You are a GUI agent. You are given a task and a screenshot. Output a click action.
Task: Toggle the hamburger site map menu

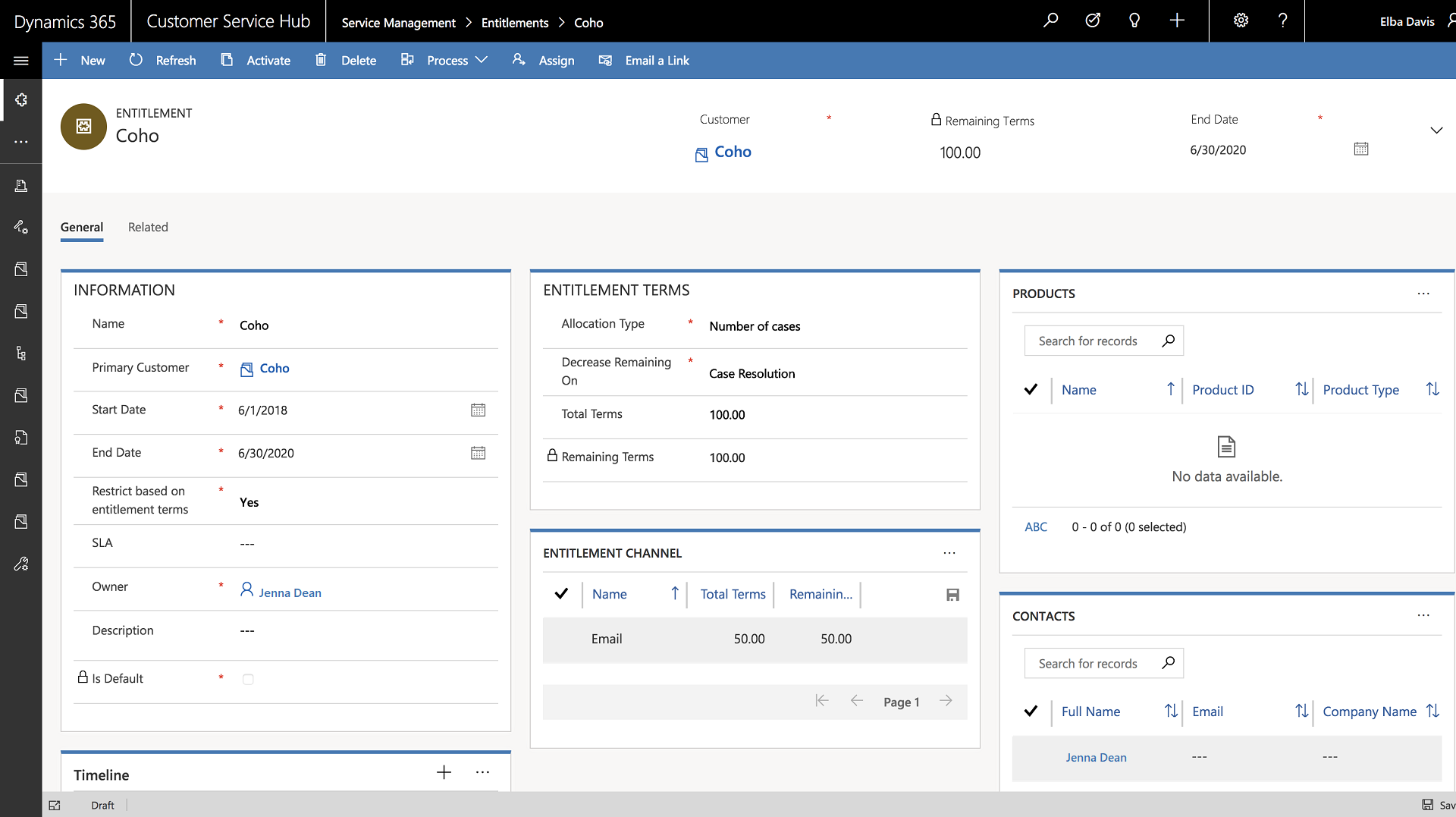click(x=21, y=61)
